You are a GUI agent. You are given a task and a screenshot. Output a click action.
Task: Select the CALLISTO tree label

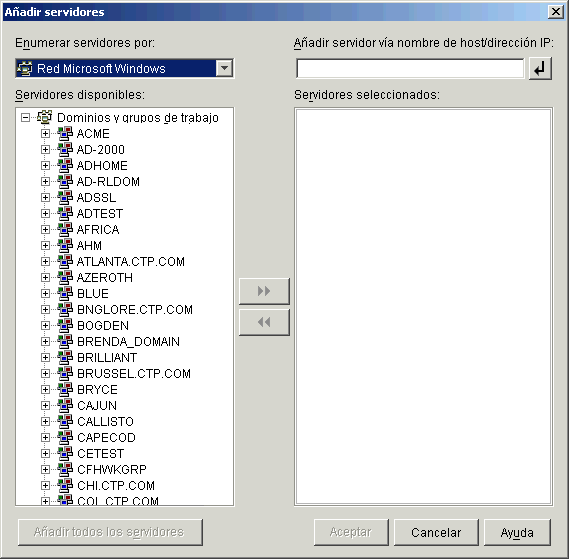point(105,421)
